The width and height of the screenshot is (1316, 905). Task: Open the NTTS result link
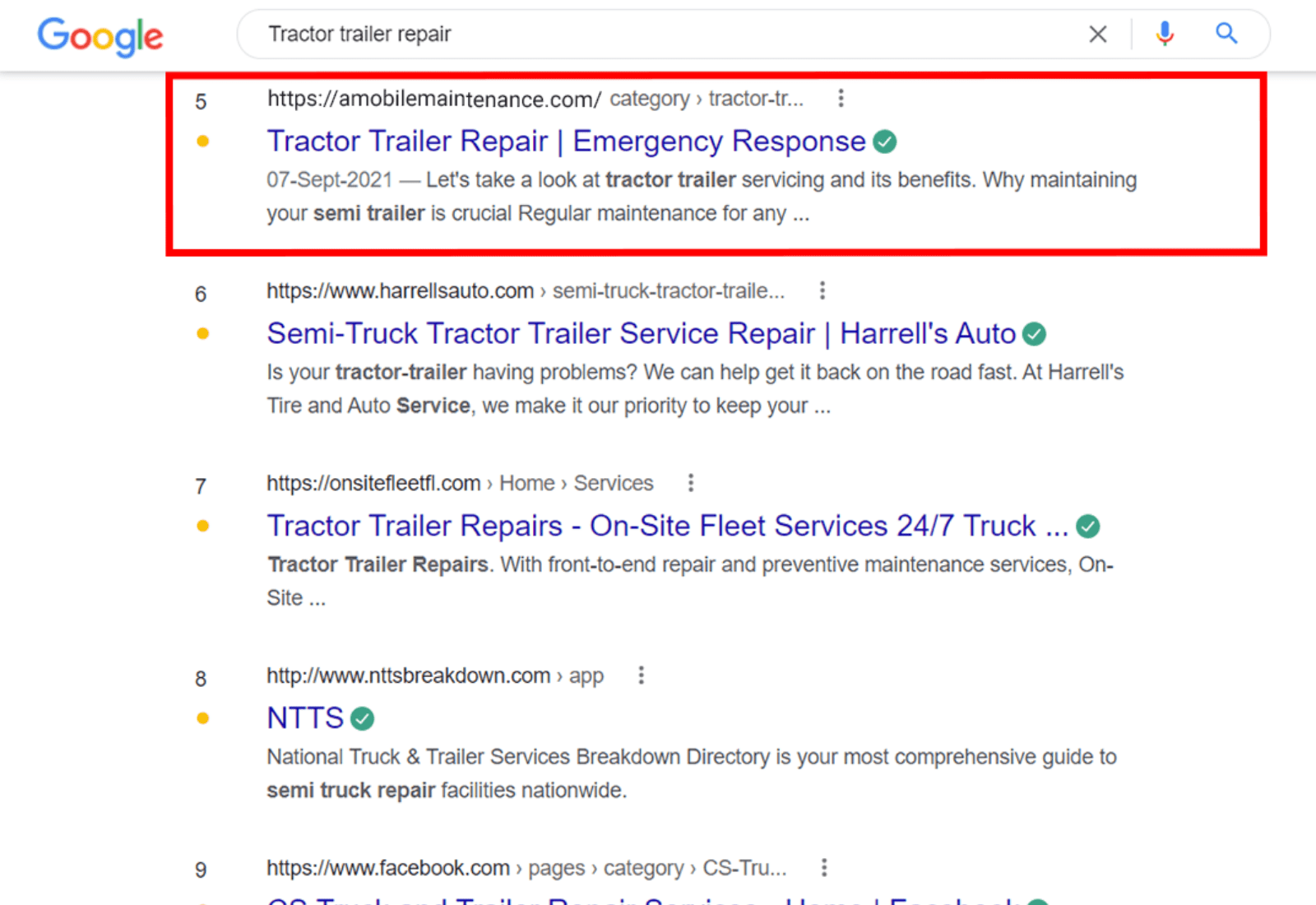pos(304,717)
